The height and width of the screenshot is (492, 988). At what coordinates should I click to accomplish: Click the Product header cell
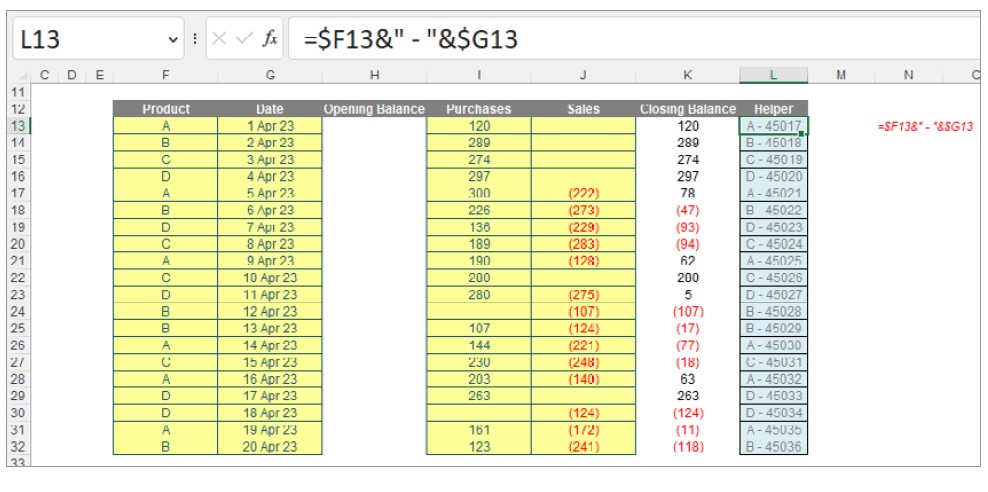coord(165,109)
